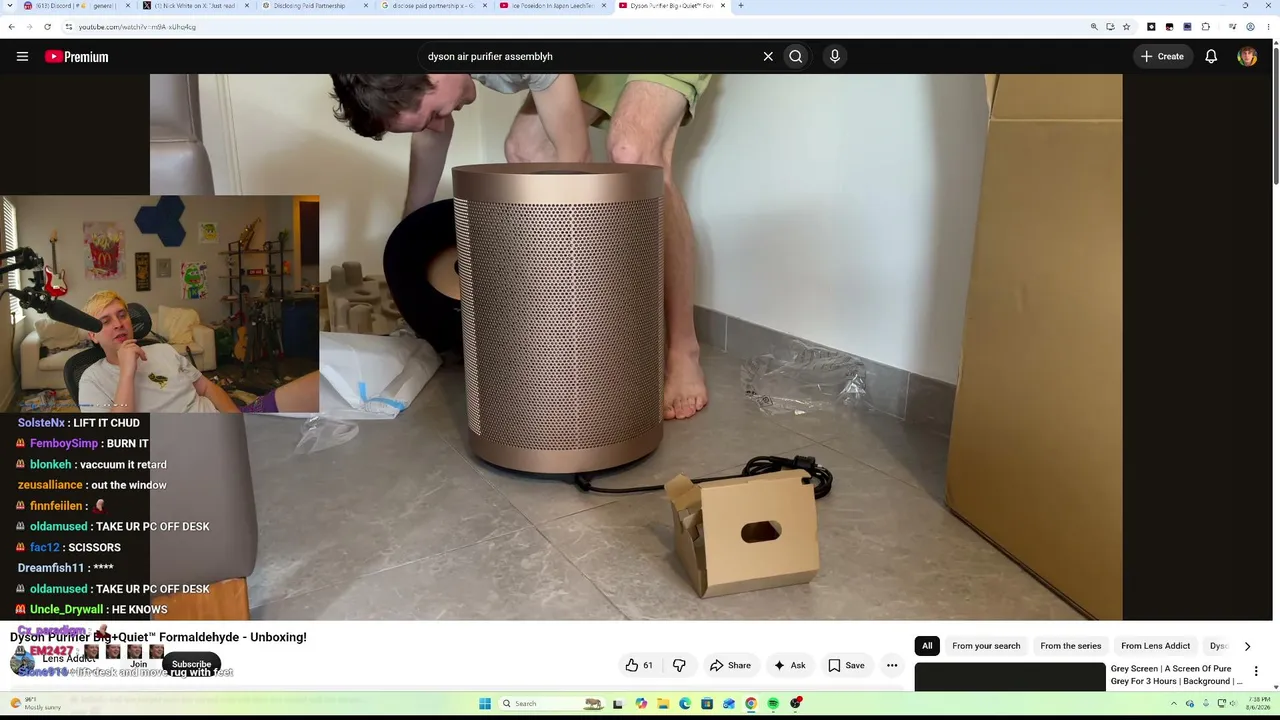Open the Grey Screen suggested video thumbnail
This screenshot has width=1280, height=720.
1010,677
